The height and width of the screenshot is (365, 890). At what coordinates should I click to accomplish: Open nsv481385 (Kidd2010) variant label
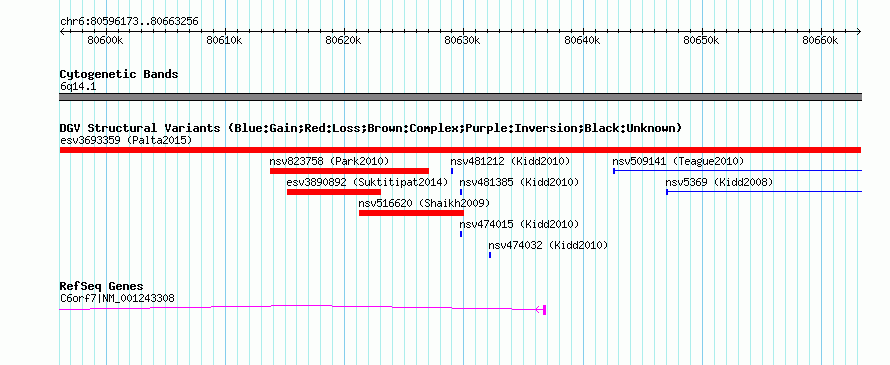point(519,182)
